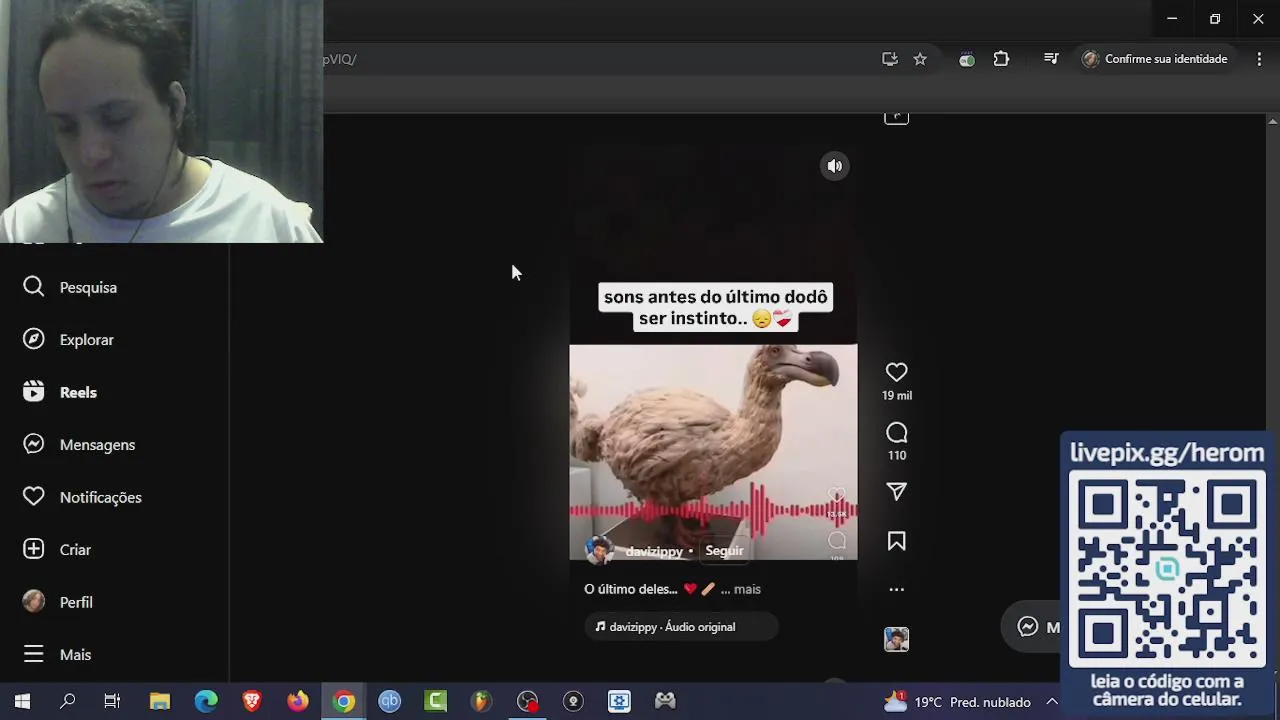Screen dimensions: 1280x720
Task: Toggle the reel's sound with speaker button
Action: tap(835, 166)
